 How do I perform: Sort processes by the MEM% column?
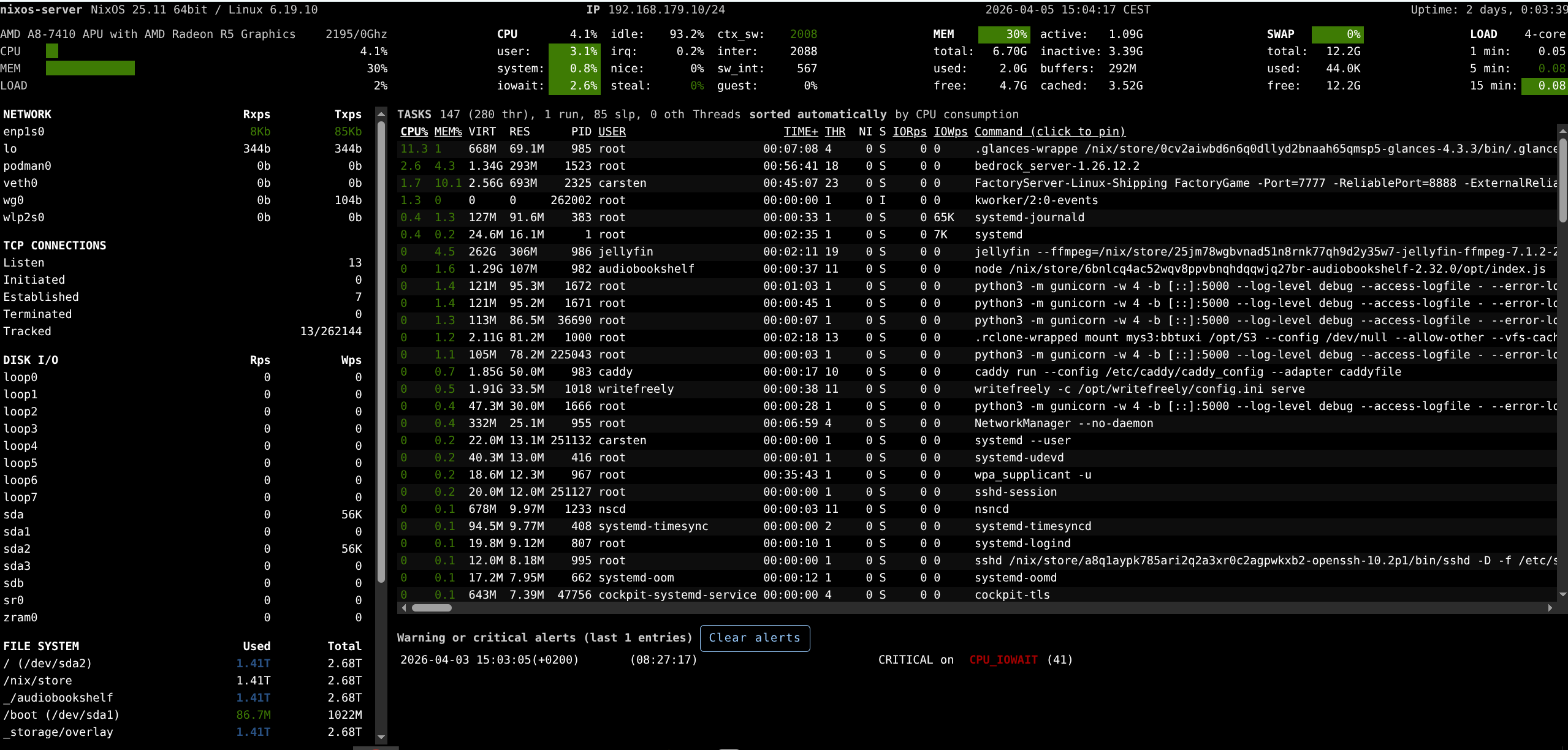tap(448, 131)
